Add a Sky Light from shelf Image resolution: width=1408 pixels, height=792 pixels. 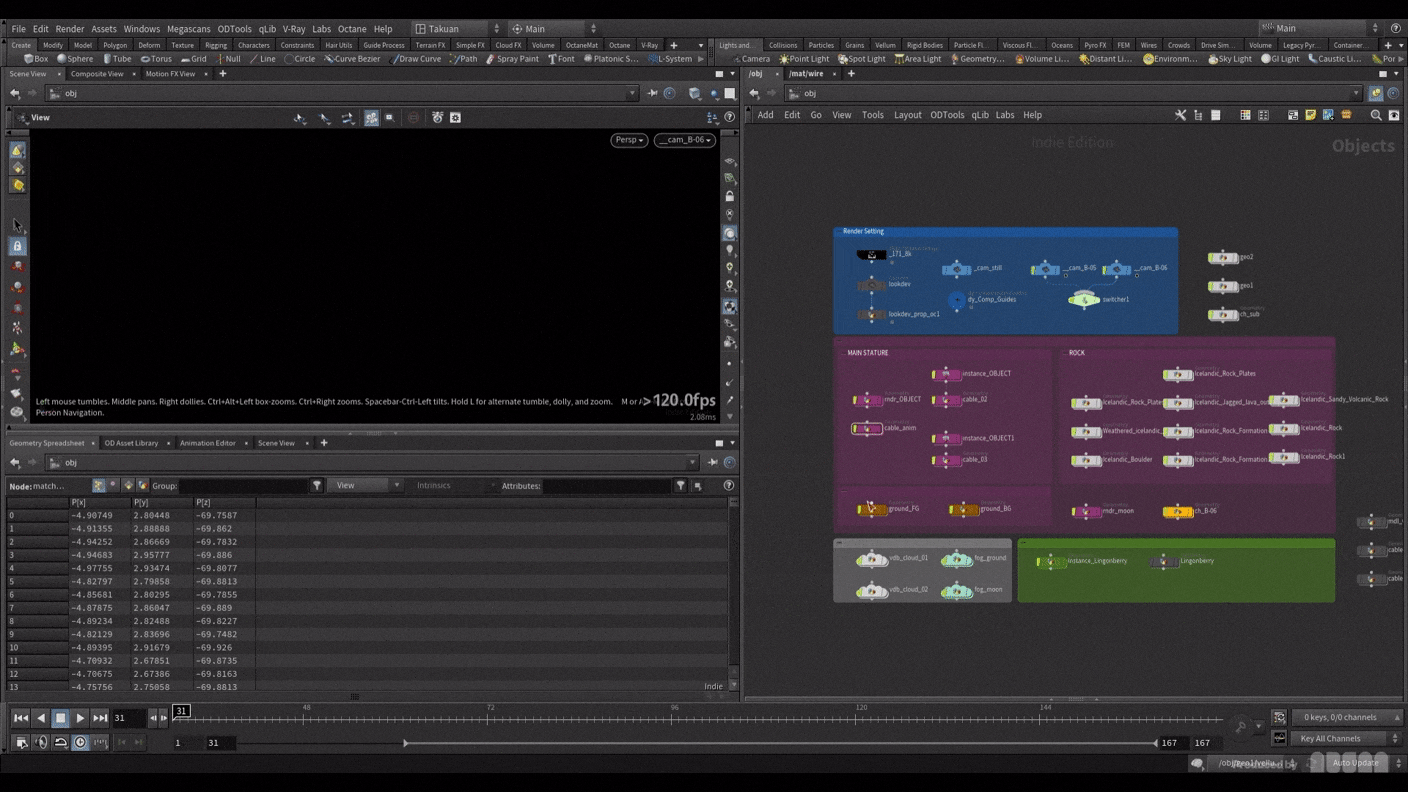coord(1230,59)
